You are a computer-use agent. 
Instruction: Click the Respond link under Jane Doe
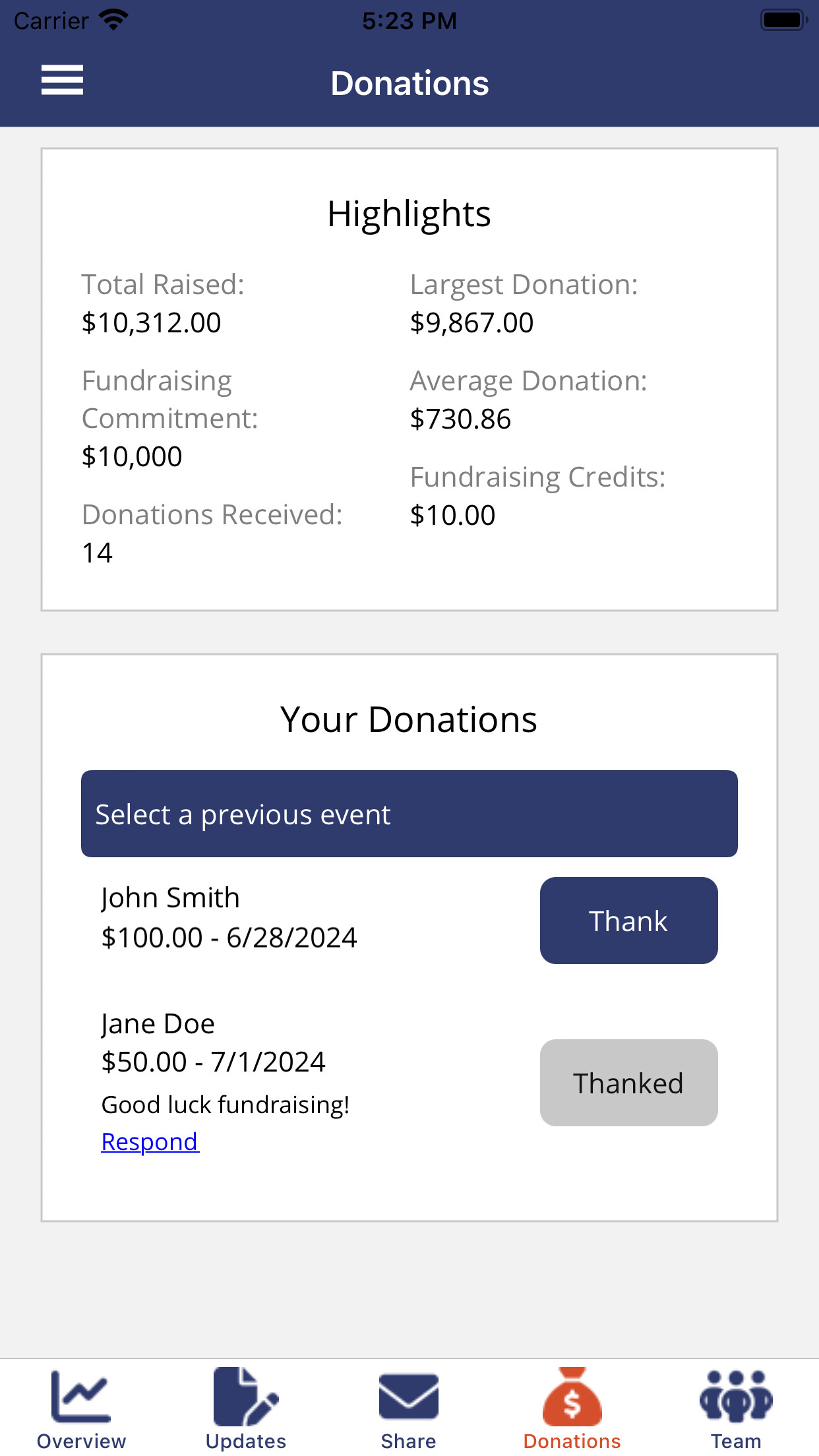(x=150, y=1142)
